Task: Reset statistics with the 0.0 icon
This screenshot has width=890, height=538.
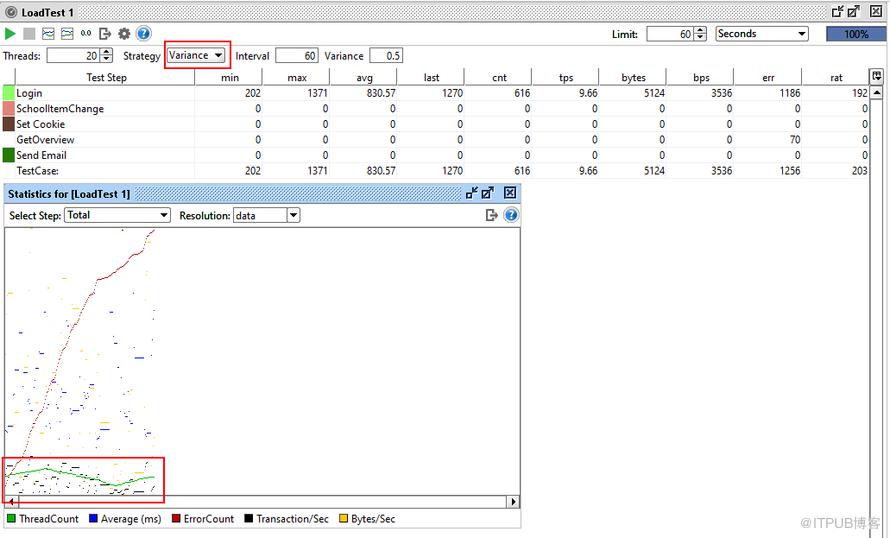Action: tap(86, 33)
